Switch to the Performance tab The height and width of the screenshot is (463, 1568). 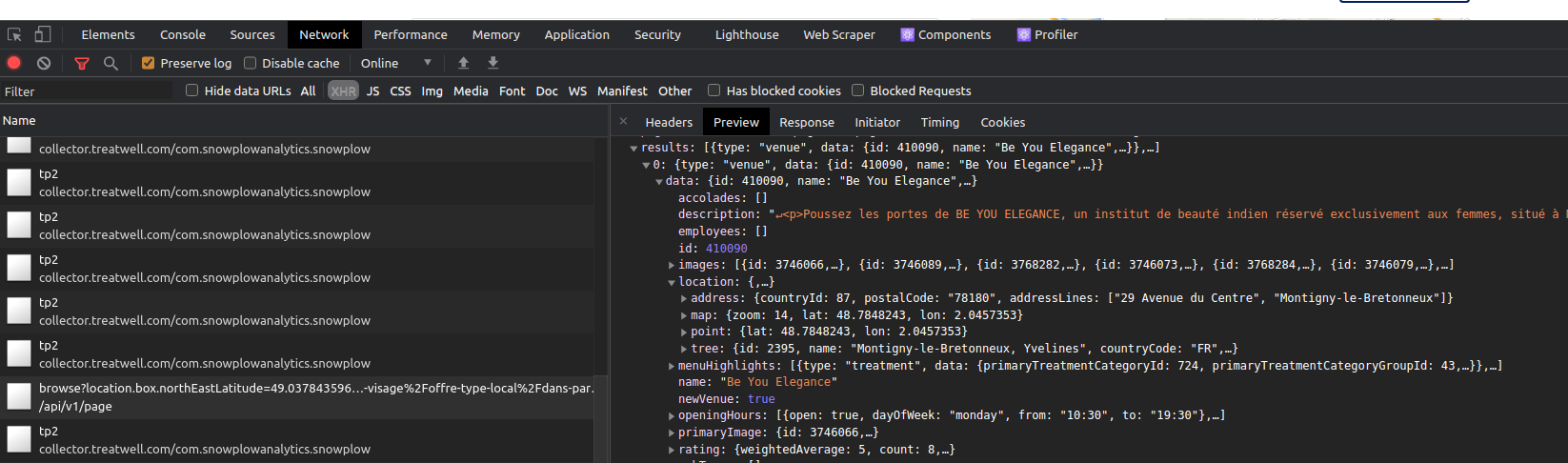[411, 34]
